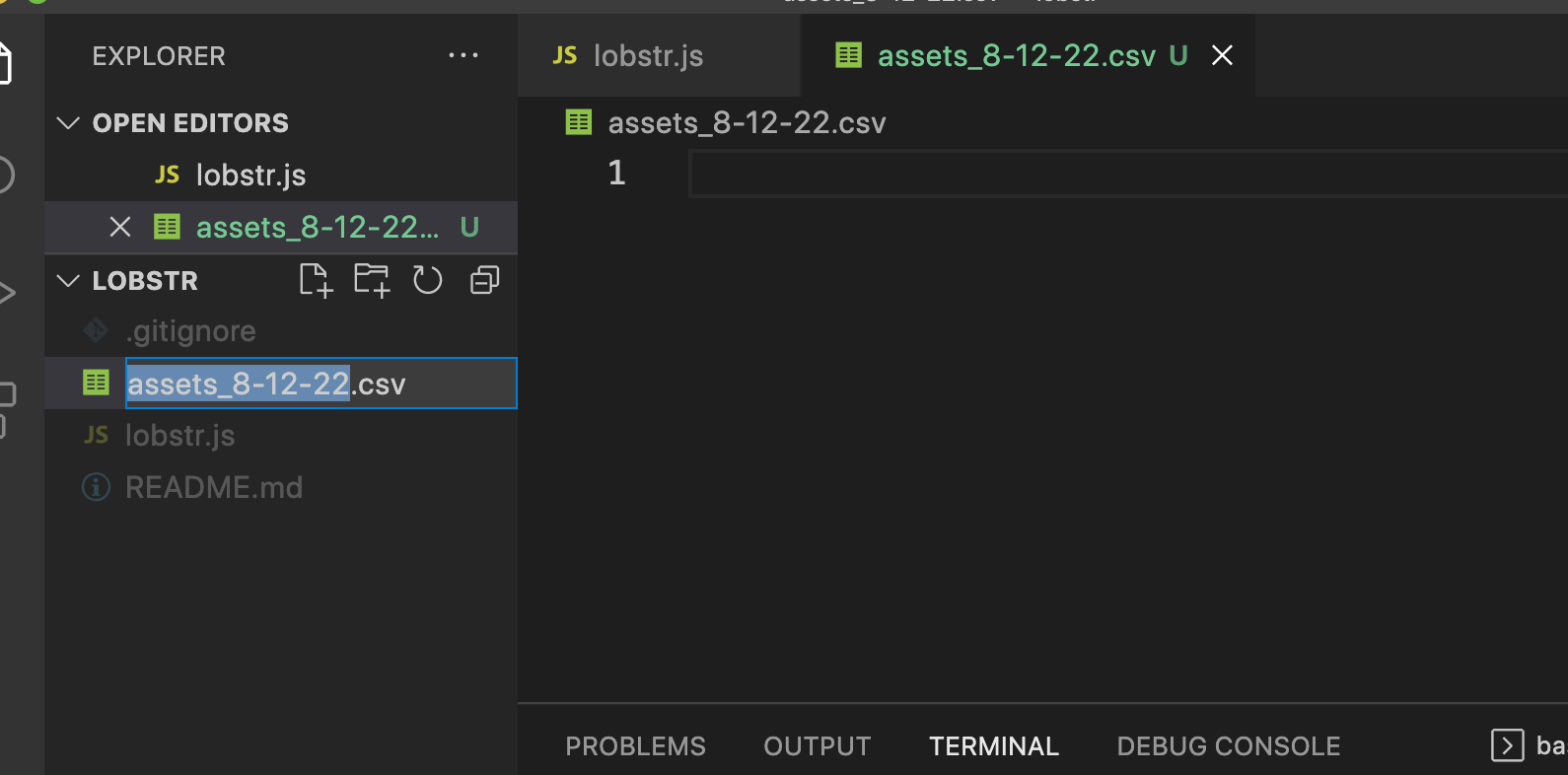Switch to the PROBLEMS panel

[x=635, y=746]
